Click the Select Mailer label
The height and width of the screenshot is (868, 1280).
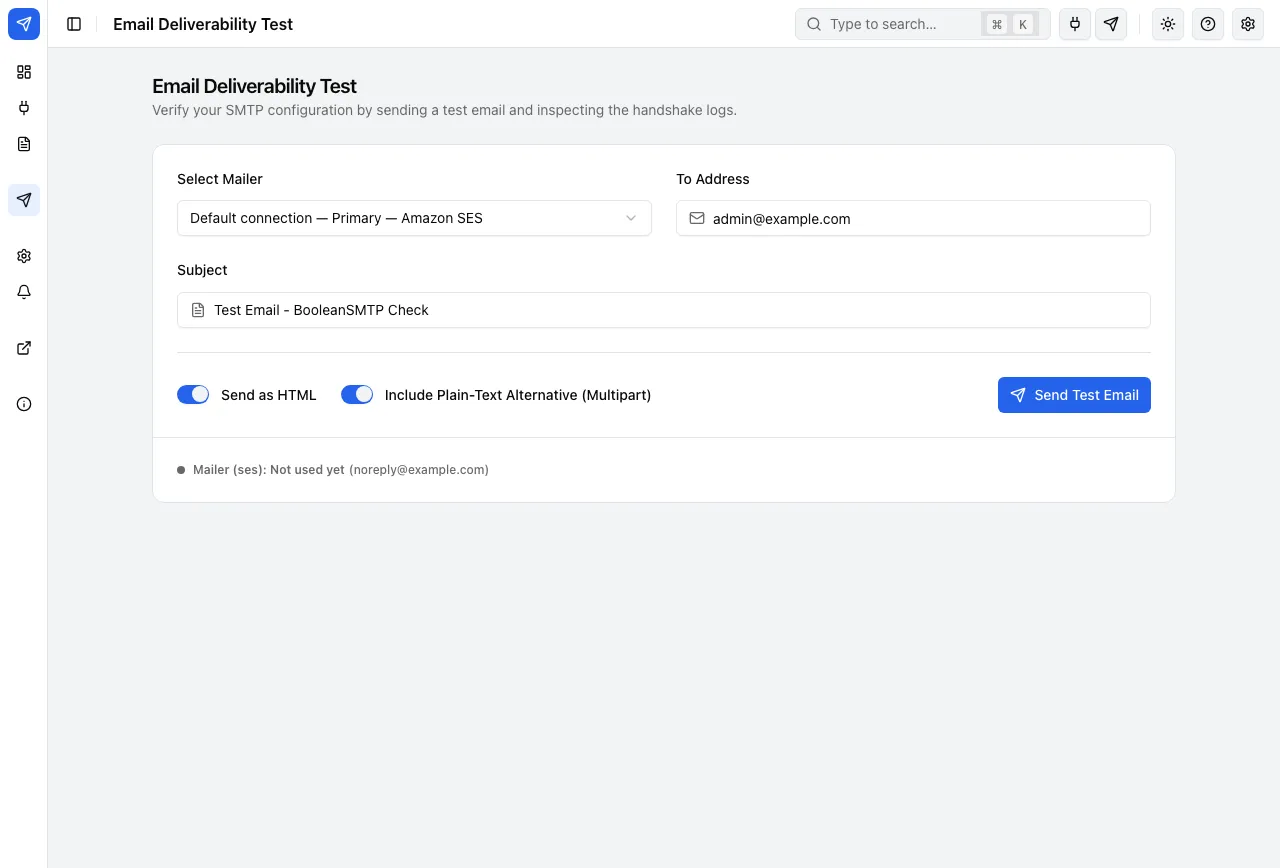click(220, 179)
